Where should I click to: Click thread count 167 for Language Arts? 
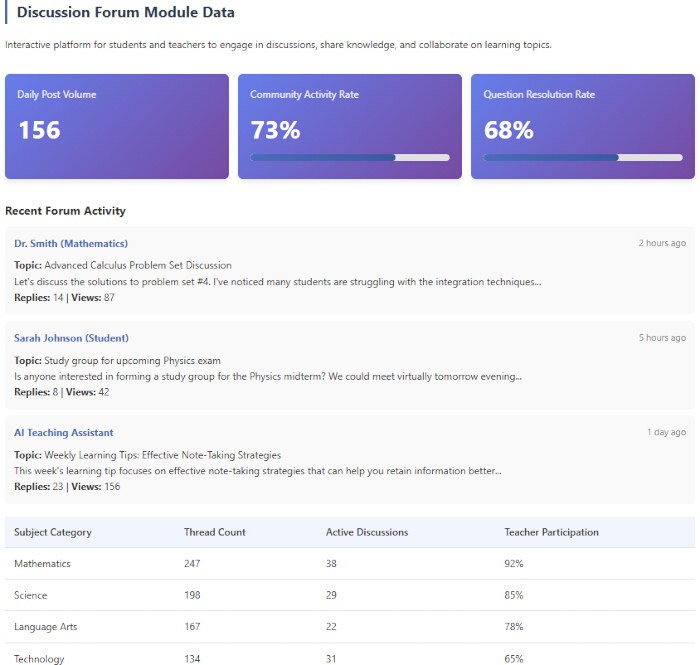tap(192, 627)
